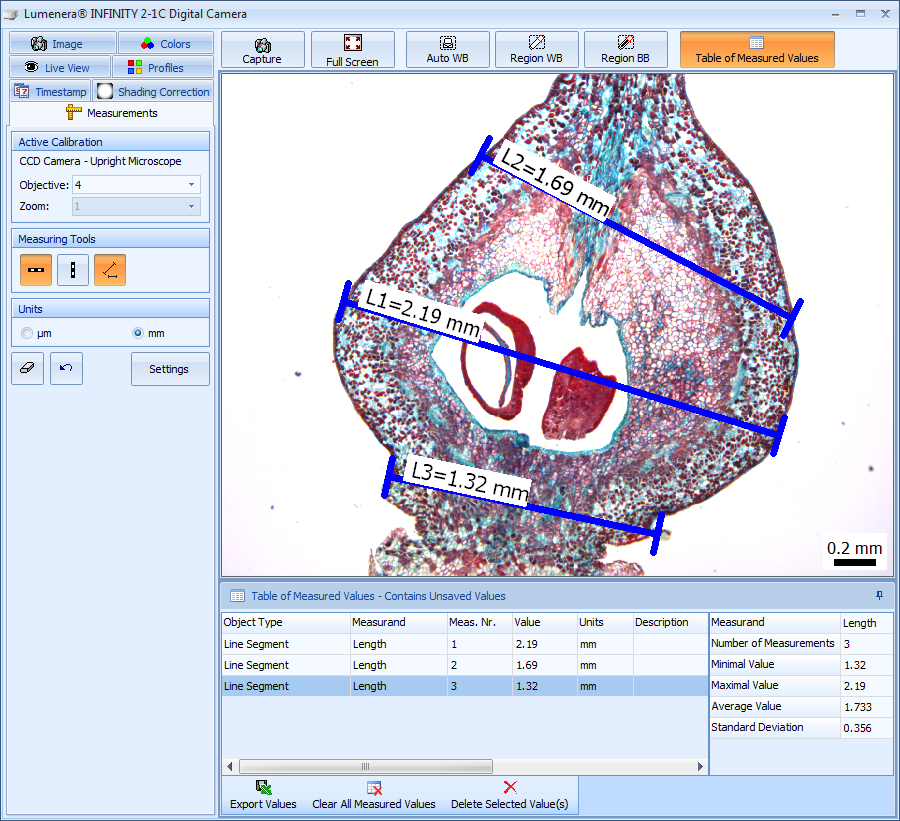Select the vertical line measuring tool
Screen dimensions: 900x821
coord(72,270)
